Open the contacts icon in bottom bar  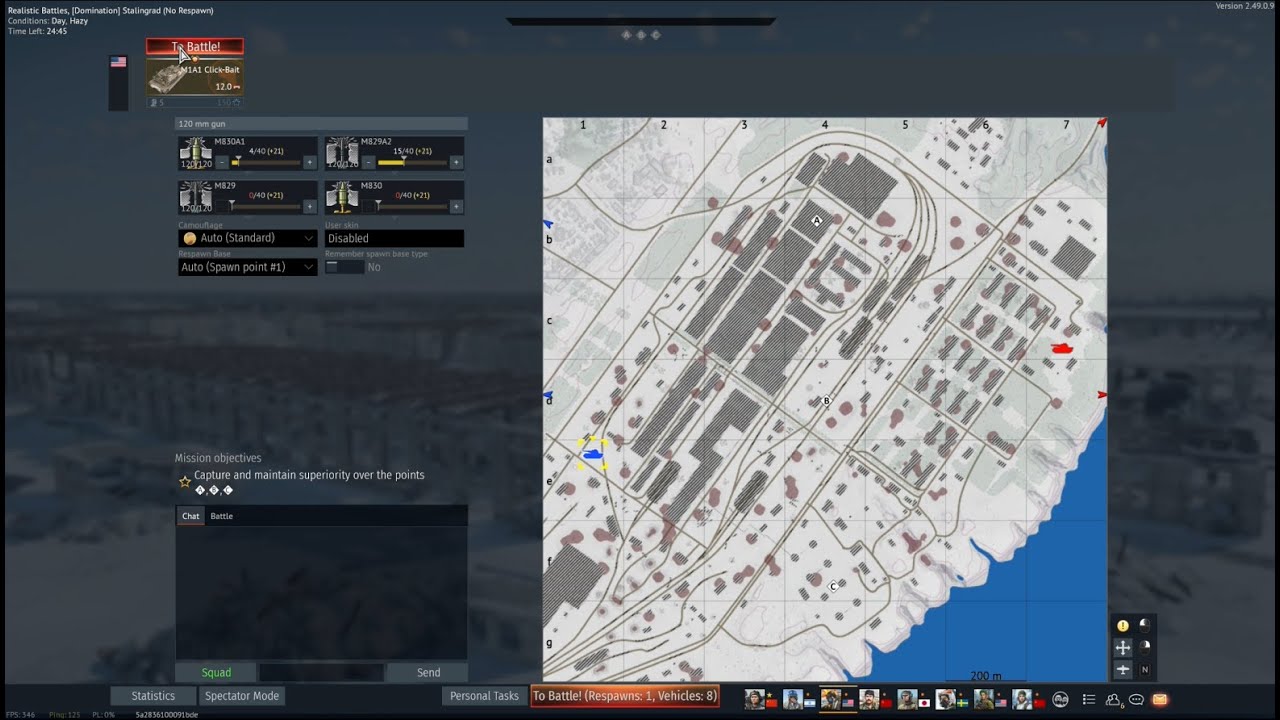coord(1113,699)
